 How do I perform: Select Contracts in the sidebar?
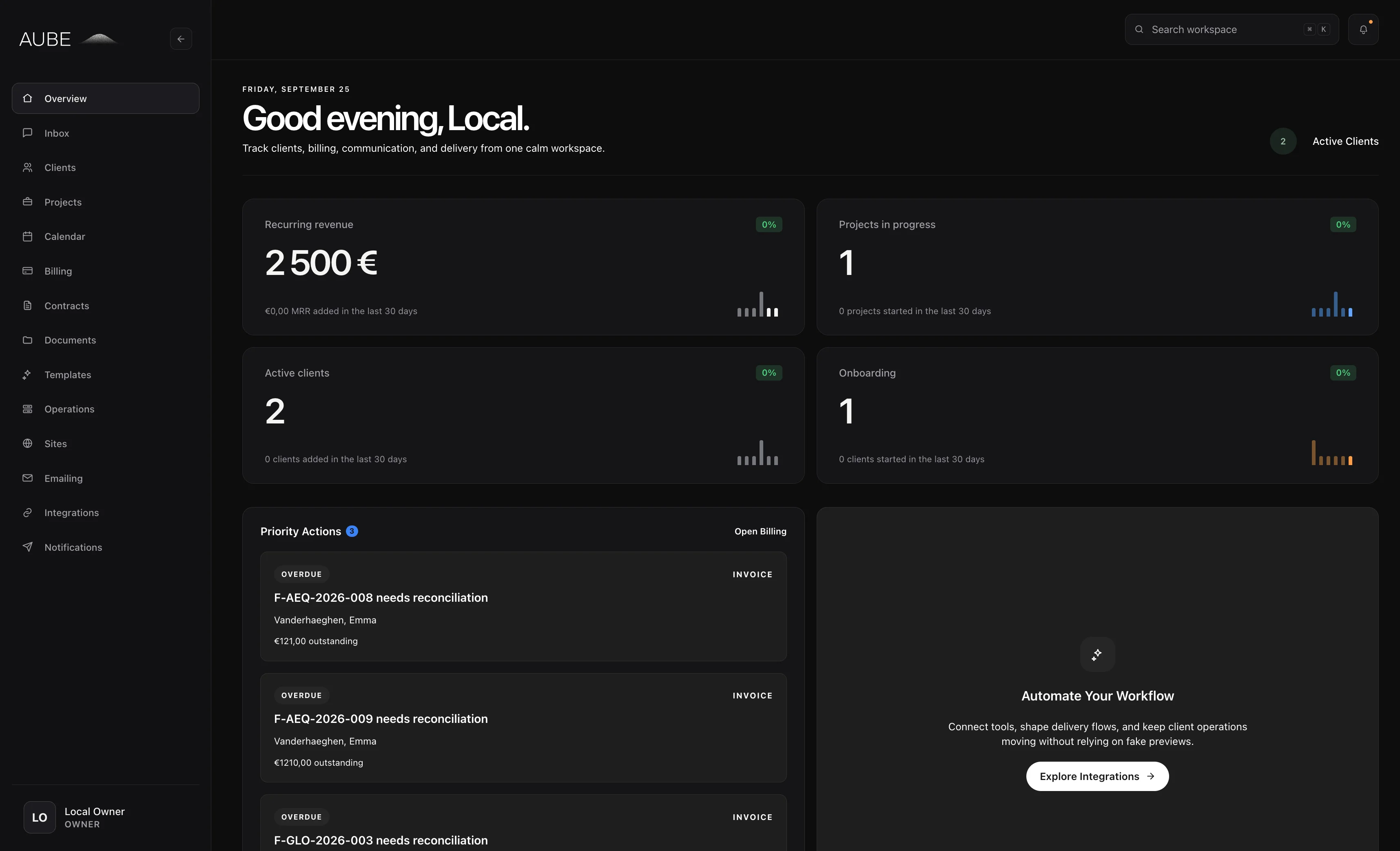[x=106, y=305]
